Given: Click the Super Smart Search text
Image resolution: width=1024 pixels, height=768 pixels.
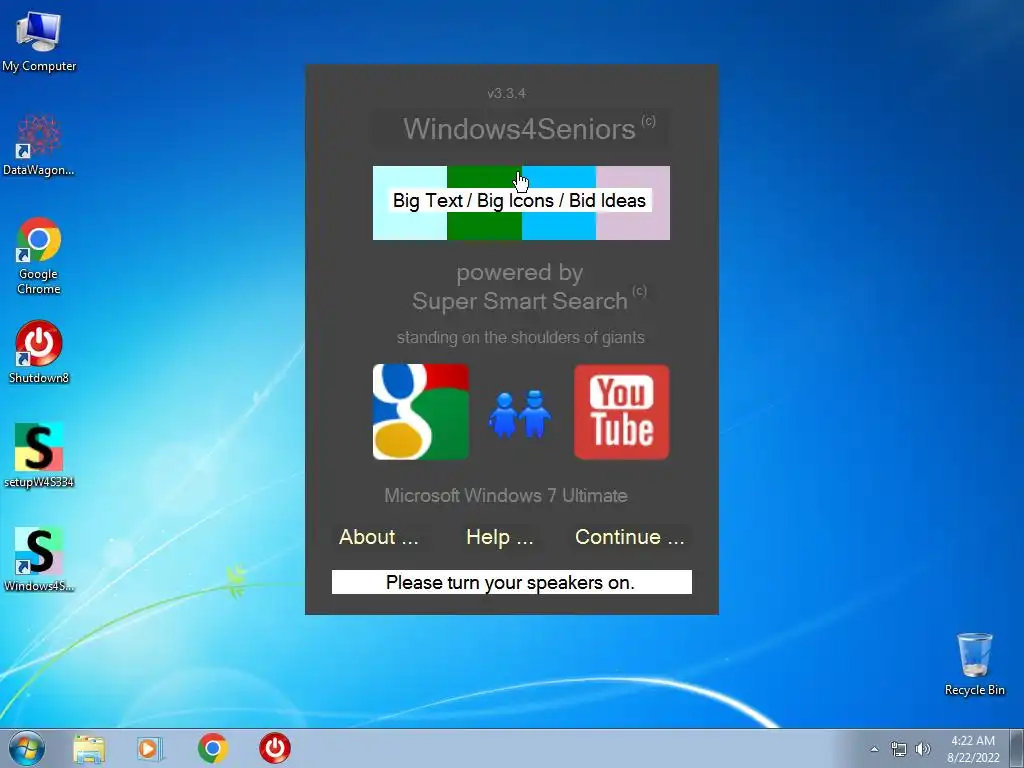Looking at the screenshot, I should pos(520,301).
